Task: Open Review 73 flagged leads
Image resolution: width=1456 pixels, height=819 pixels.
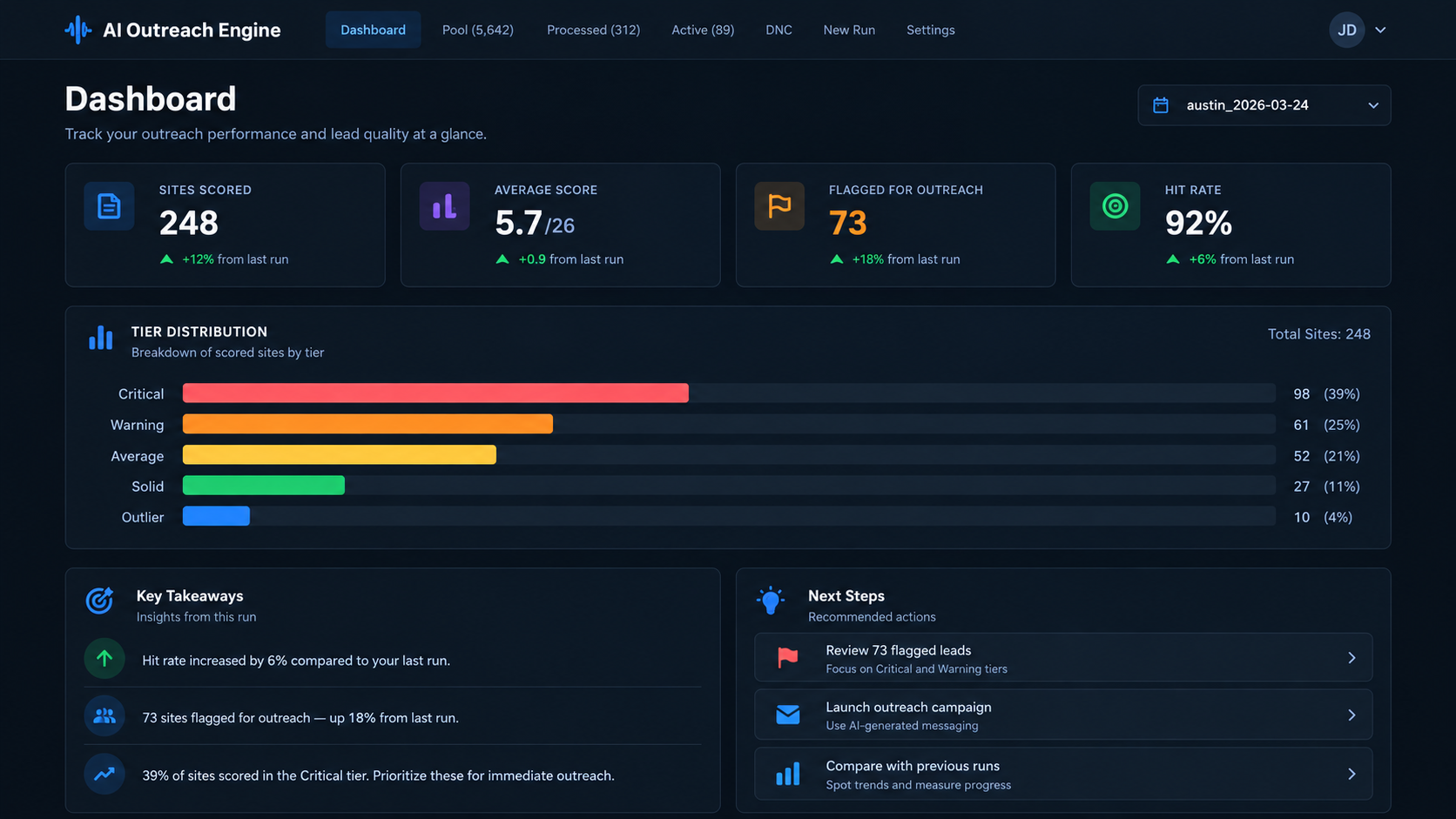Action: pyautogui.click(x=1063, y=658)
